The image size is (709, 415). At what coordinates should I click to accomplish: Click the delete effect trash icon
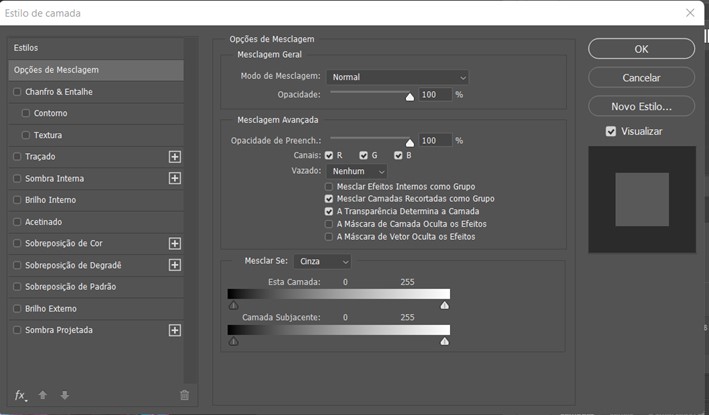(x=184, y=395)
